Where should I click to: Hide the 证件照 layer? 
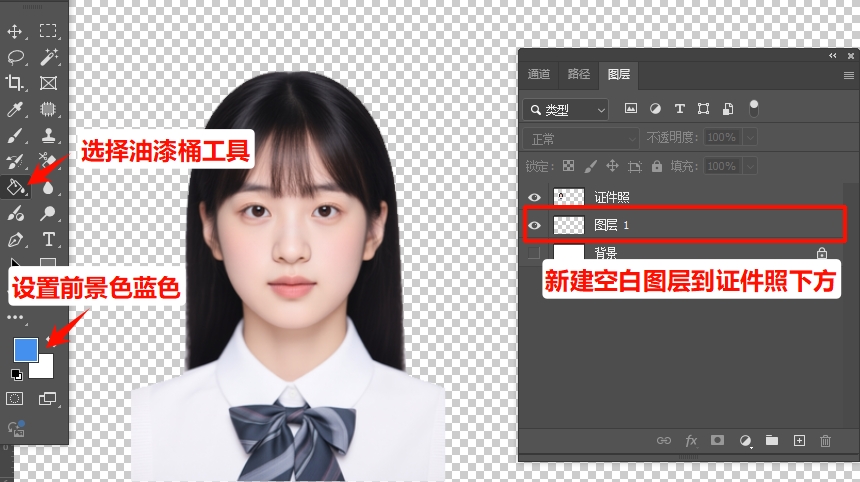coord(534,197)
